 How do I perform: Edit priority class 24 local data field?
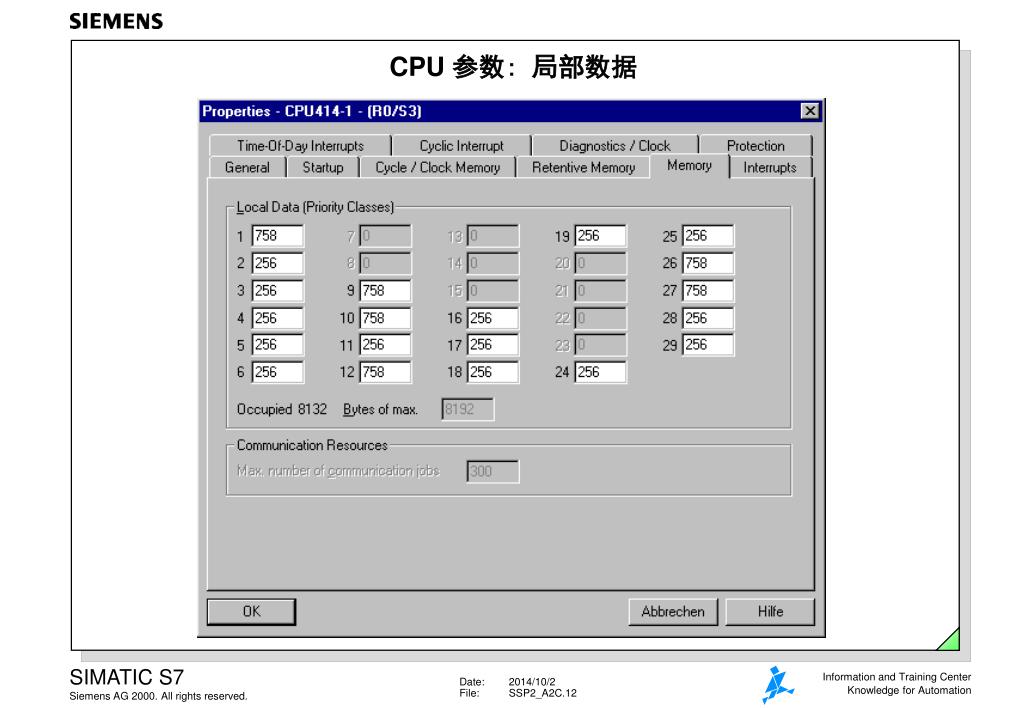[x=600, y=372]
